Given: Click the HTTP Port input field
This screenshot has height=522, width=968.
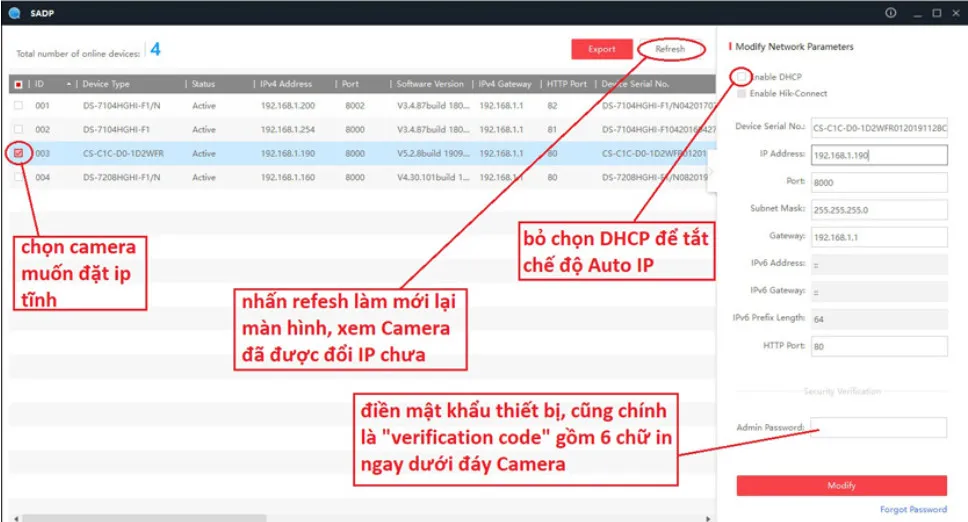Looking at the screenshot, I should pyautogui.click(x=879, y=346).
